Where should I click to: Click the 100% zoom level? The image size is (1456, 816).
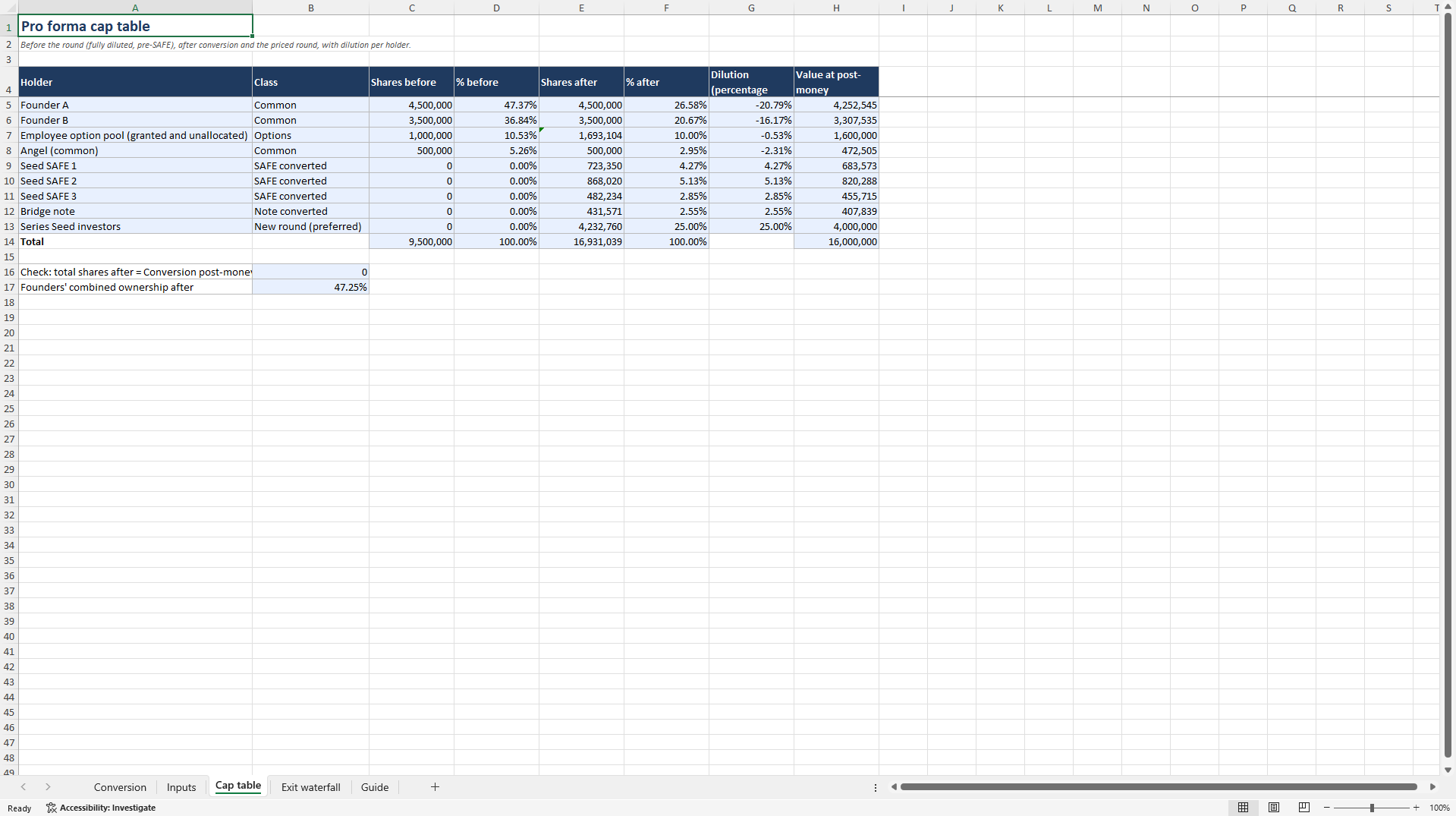1439,808
